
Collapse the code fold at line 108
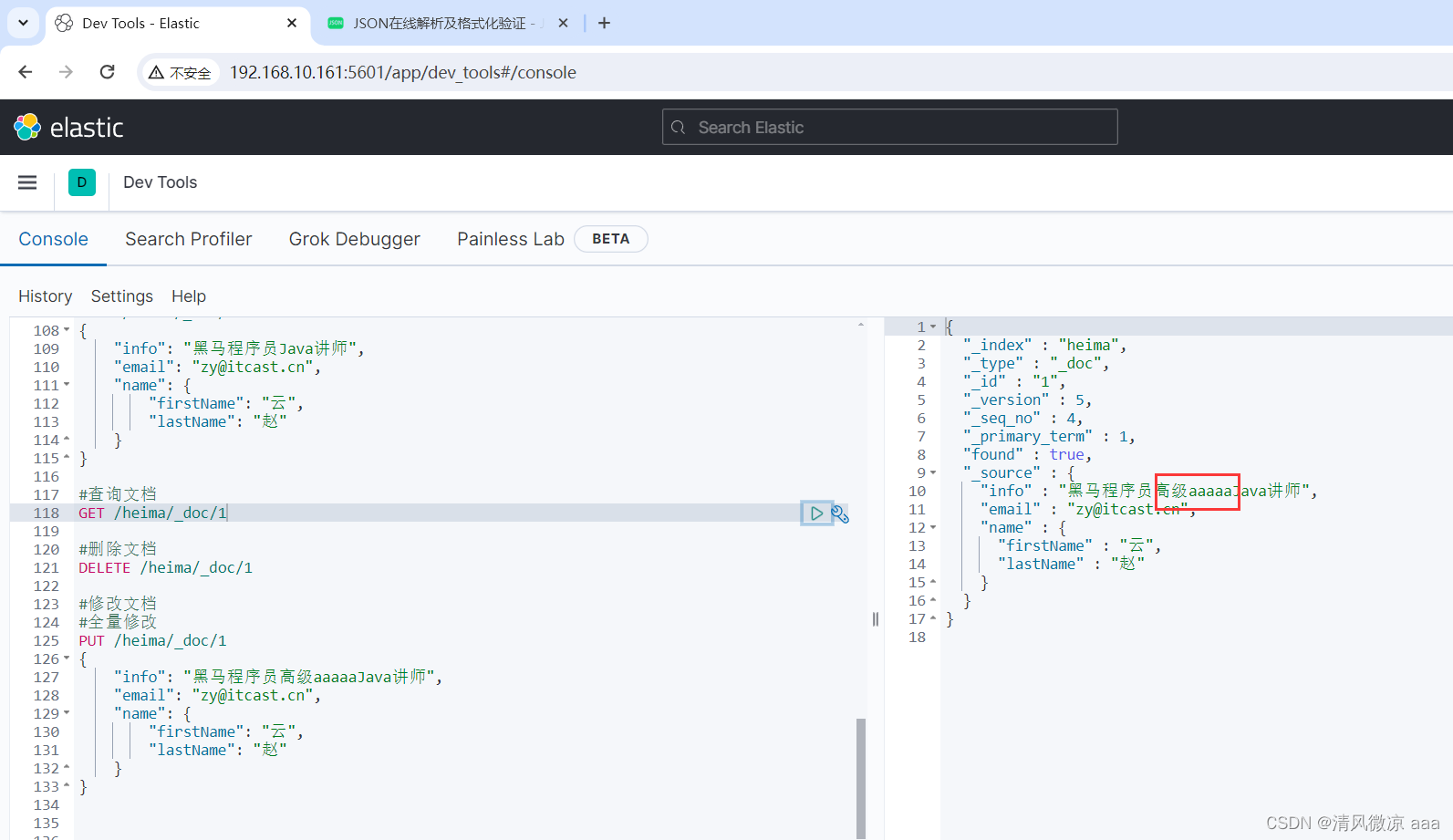point(67,330)
